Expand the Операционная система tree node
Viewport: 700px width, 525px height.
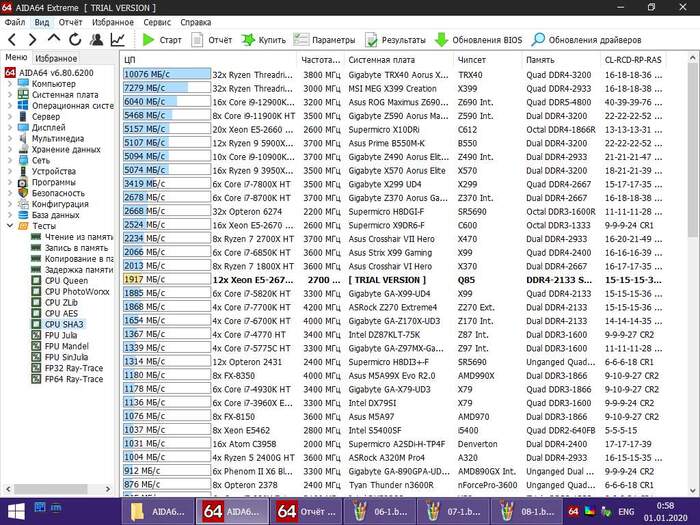[10, 105]
